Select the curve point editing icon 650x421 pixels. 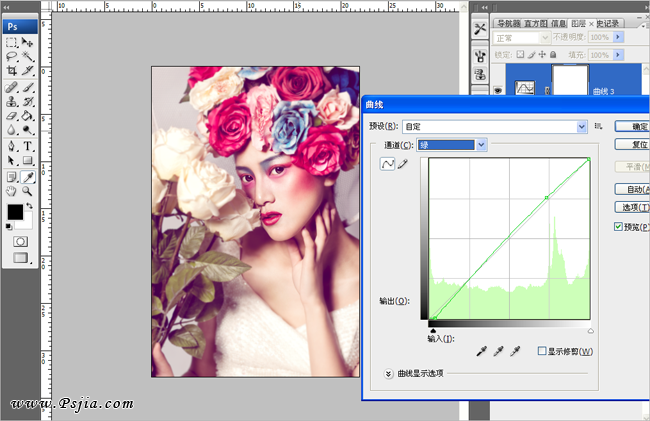click(388, 165)
